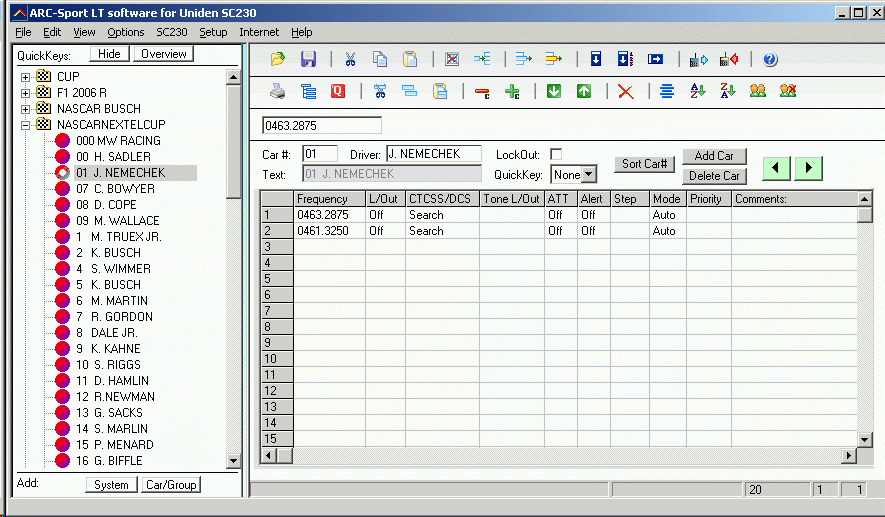Click the open folder toolbar icon
885x517 pixels.
pos(278,59)
